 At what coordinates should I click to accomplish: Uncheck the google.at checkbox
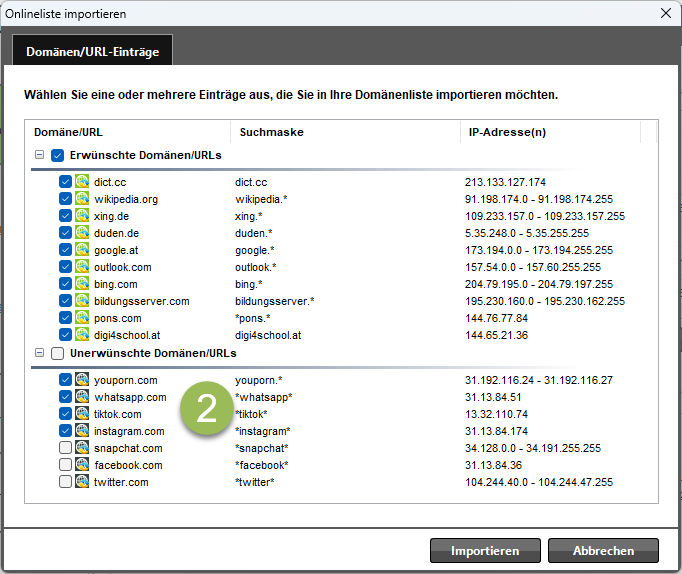click(x=65, y=250)
